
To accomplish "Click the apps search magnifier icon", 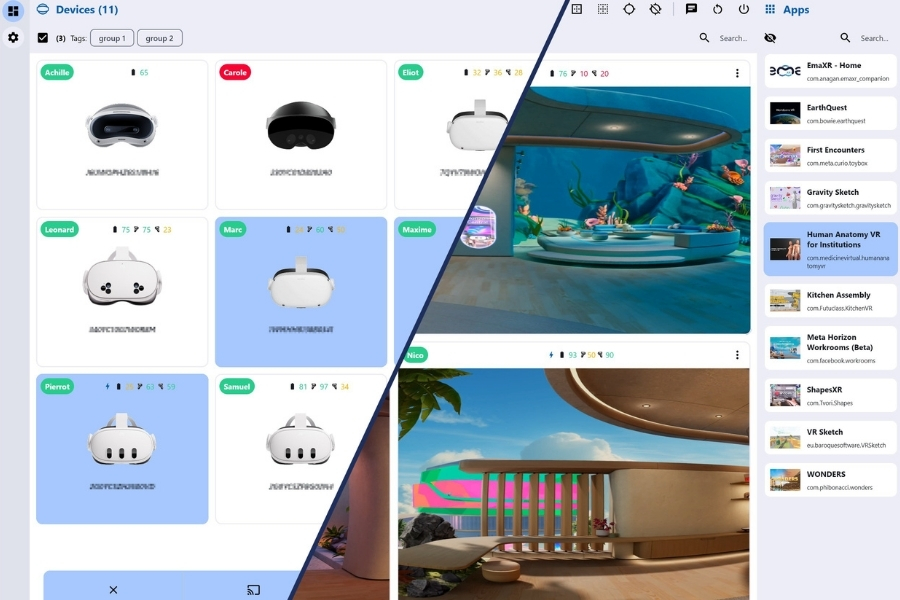I will click(845, 38).
